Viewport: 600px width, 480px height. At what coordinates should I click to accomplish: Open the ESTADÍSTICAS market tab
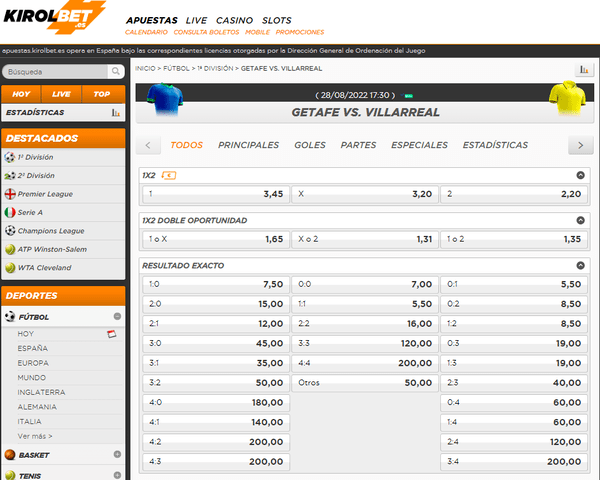coord(495,145)
